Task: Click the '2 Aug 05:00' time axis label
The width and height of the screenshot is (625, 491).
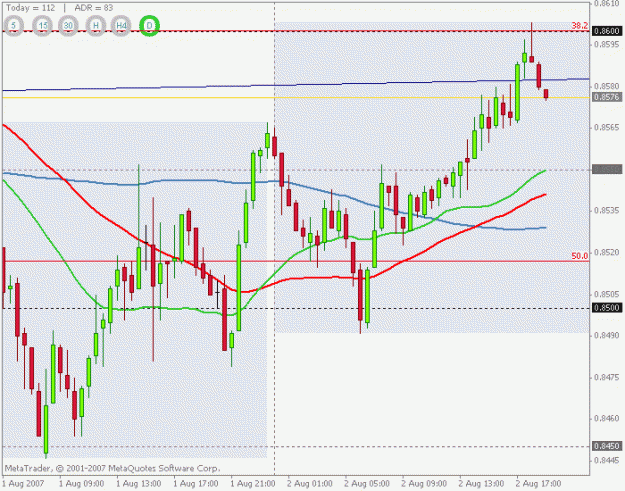Action: (x=367, y=484)
